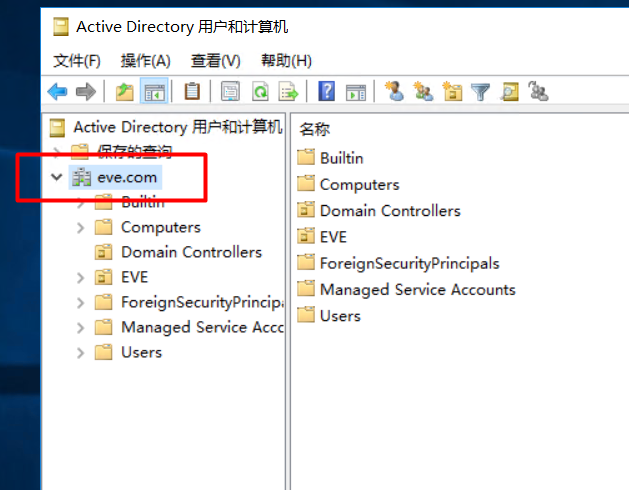Click the Forward arrow toolbar icon
629x490 pixels.
(x=86, y=91)
